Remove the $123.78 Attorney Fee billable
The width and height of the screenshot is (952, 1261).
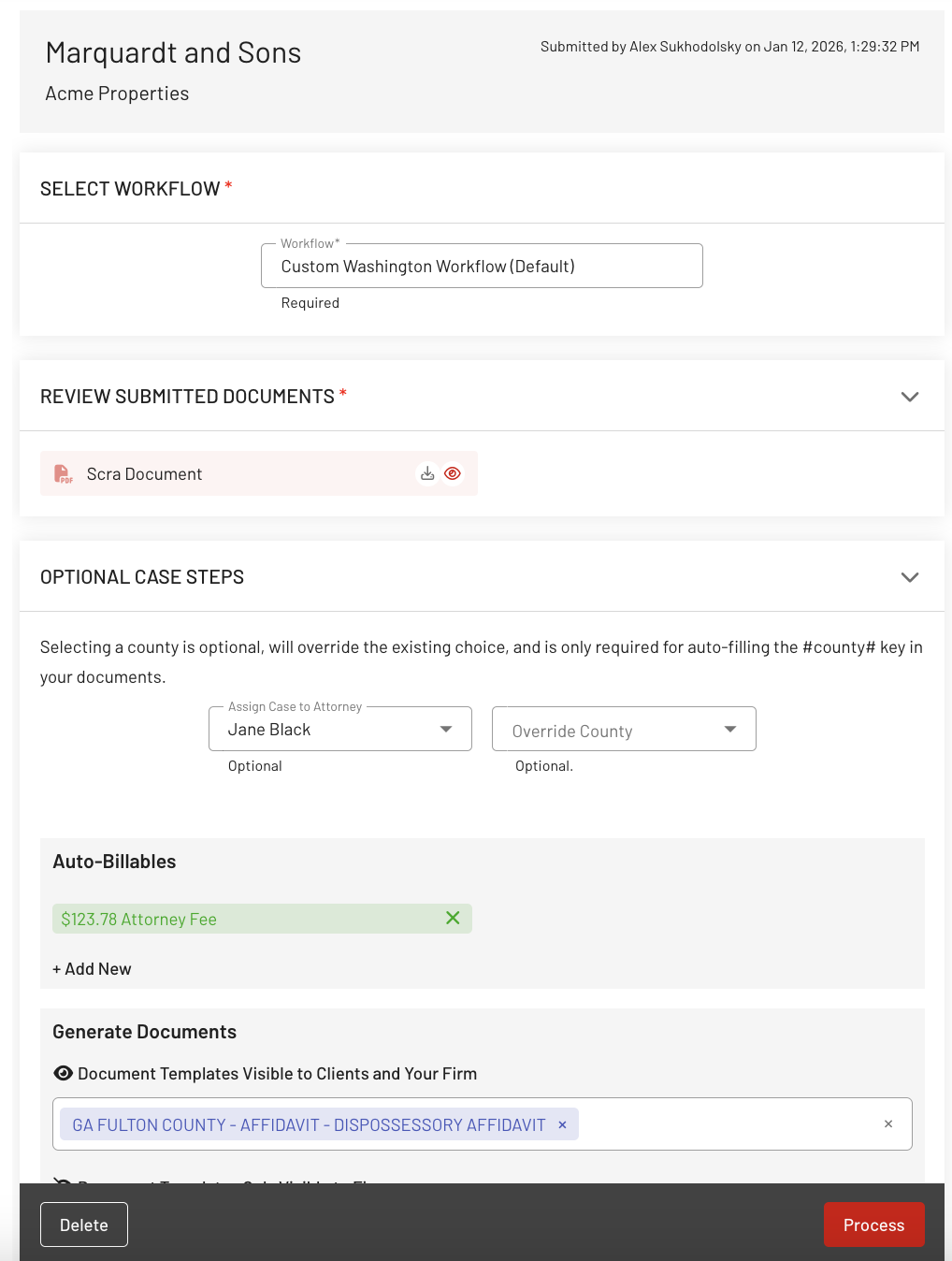(453, 919)
